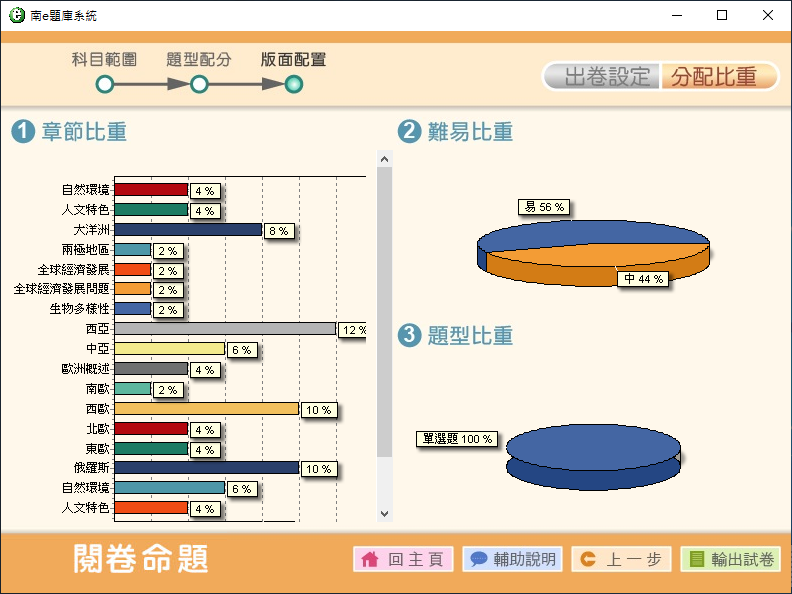Select the 分配比重 tab
This screenshot has width=792, height=594.
click(x=718, y=77)
